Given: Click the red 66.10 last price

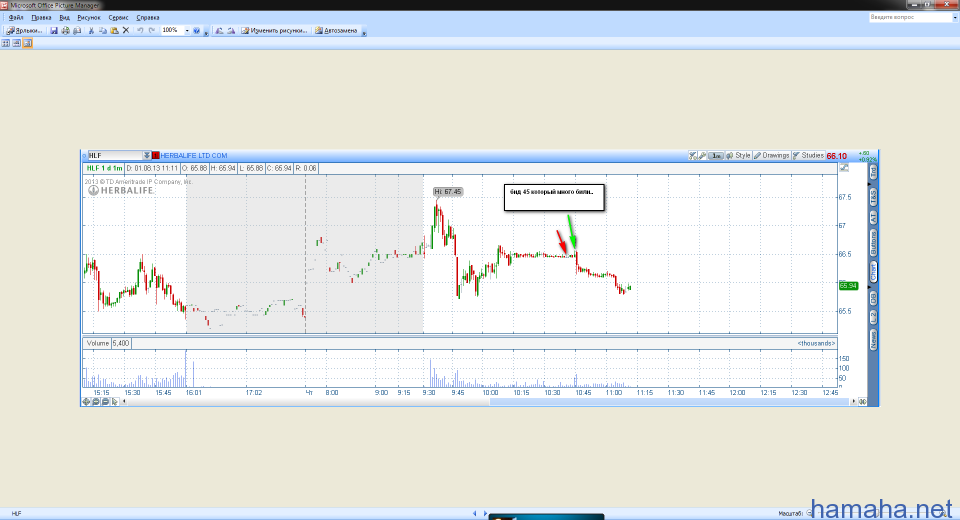Looking at the screenshot, I should [x=837, y=156].
